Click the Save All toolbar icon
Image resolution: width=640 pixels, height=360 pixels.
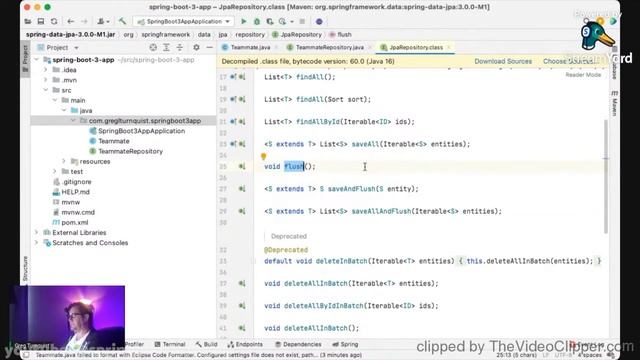41,21
